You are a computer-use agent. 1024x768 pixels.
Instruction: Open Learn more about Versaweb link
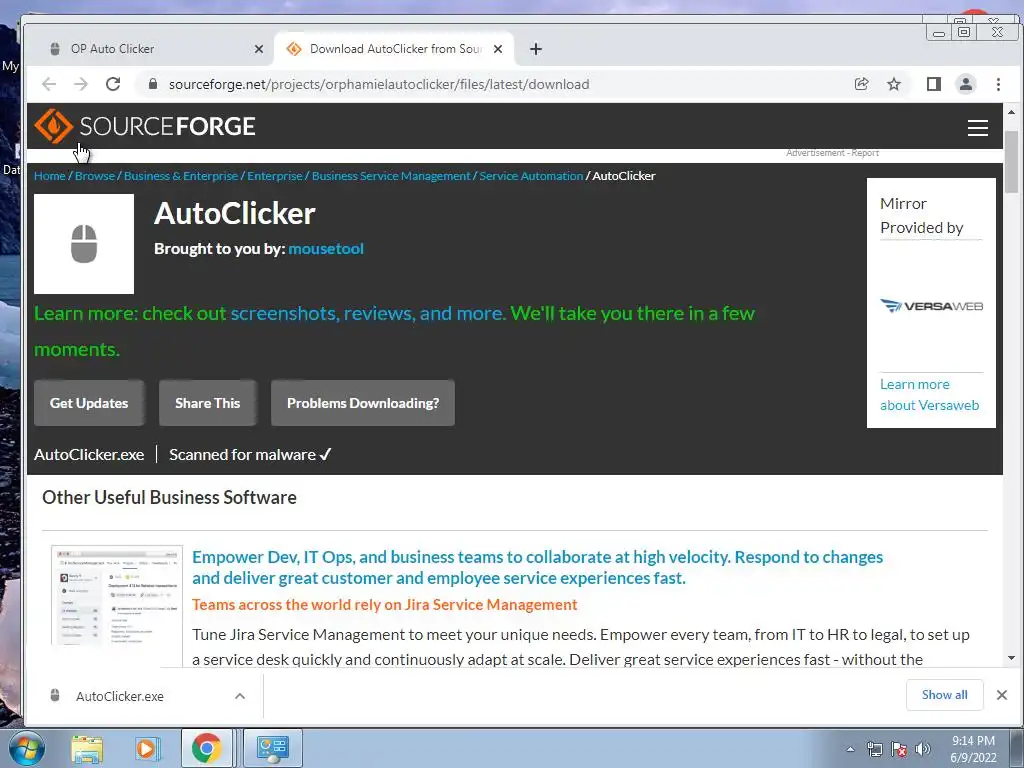(x=929, y=394)
